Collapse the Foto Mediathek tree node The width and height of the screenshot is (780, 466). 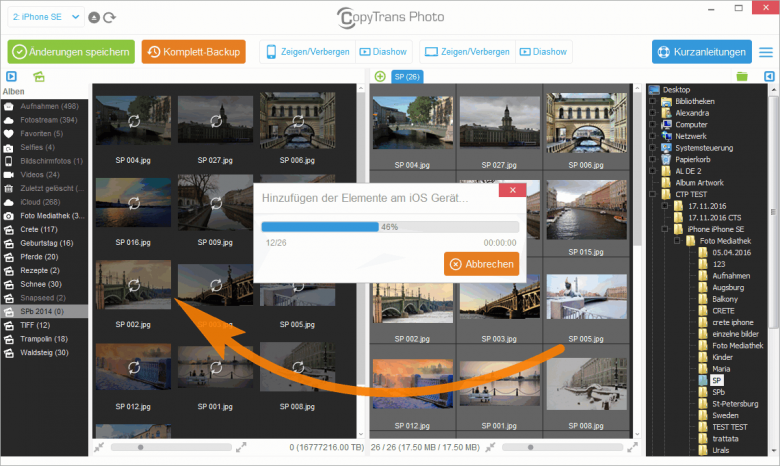[x=677, y=240]
